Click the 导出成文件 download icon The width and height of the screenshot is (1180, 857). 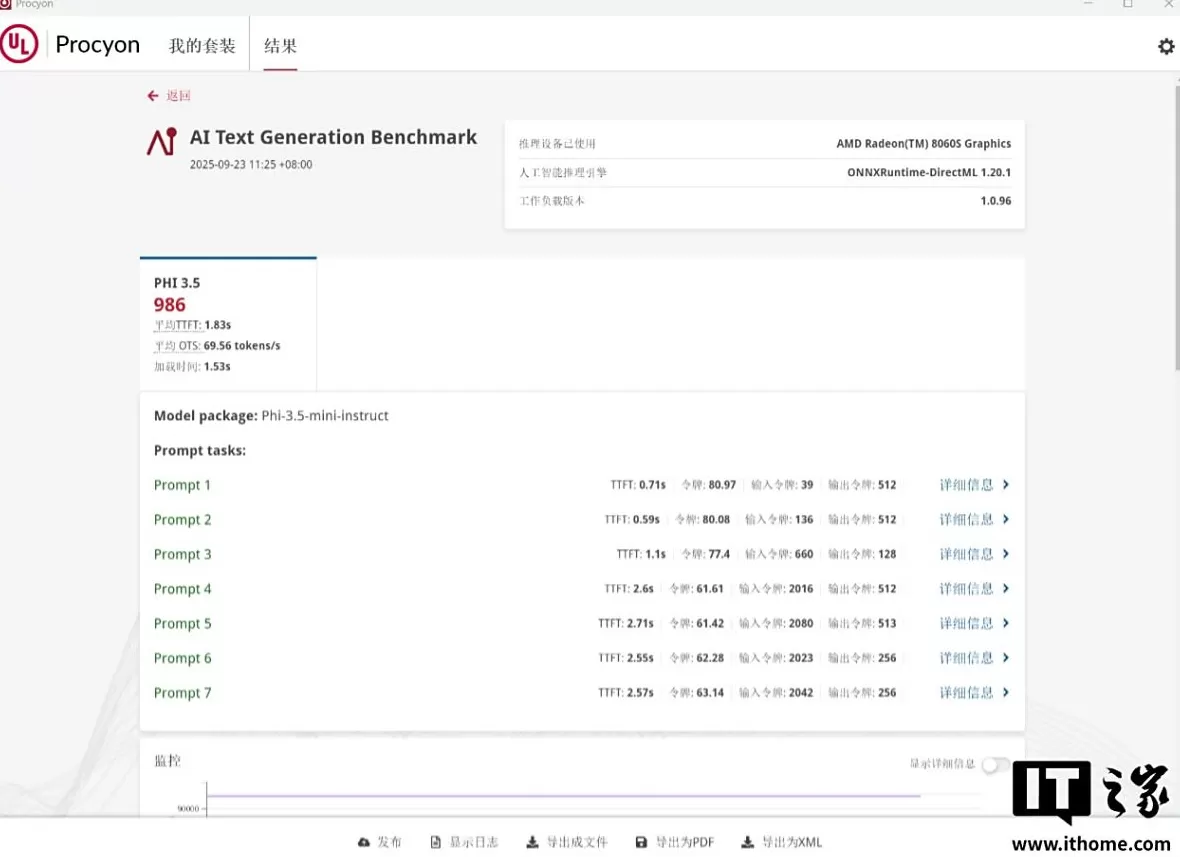[x=533, y=842]
